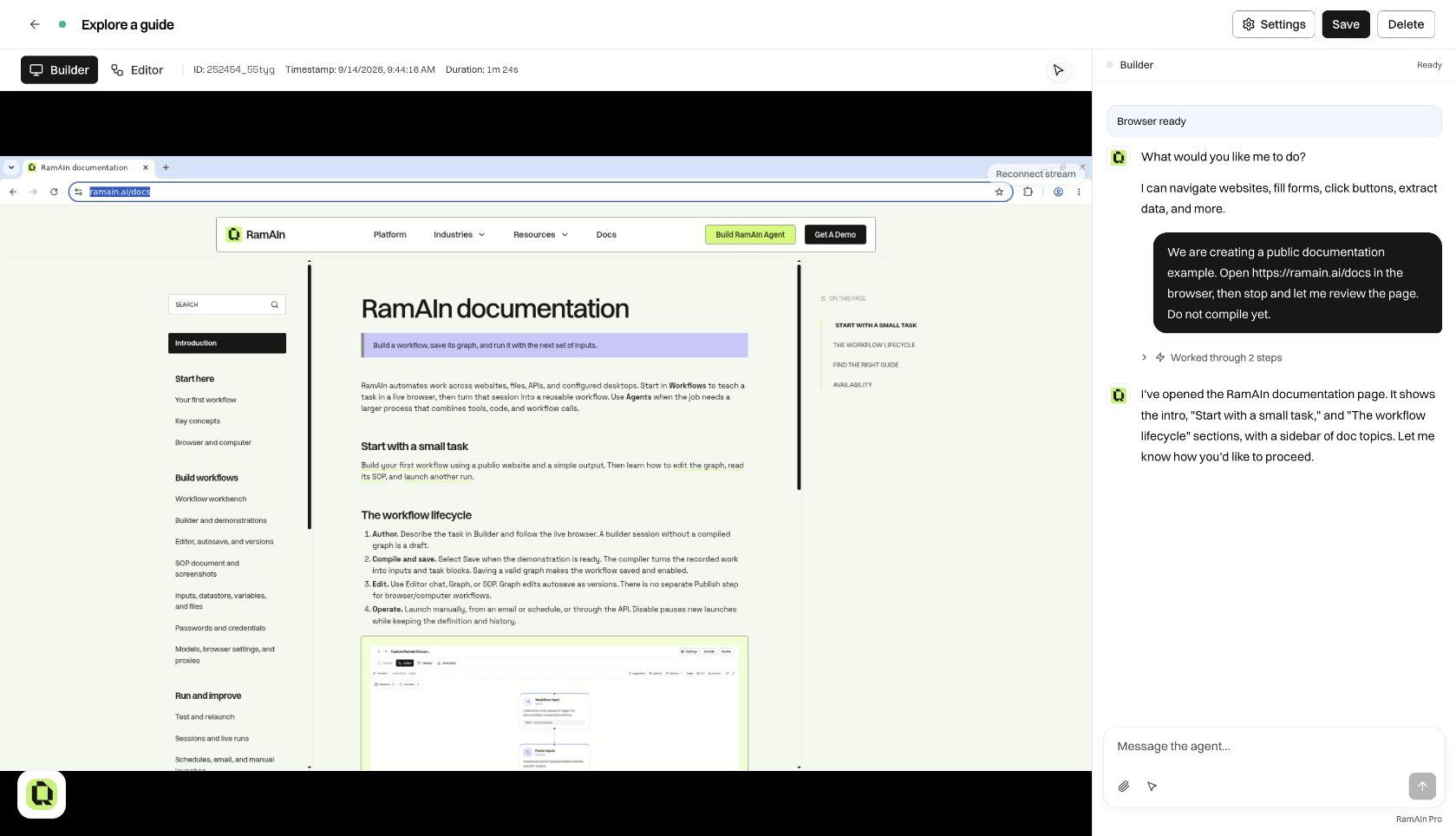
Task: Click the Delete button
Action: point(1406,24)
